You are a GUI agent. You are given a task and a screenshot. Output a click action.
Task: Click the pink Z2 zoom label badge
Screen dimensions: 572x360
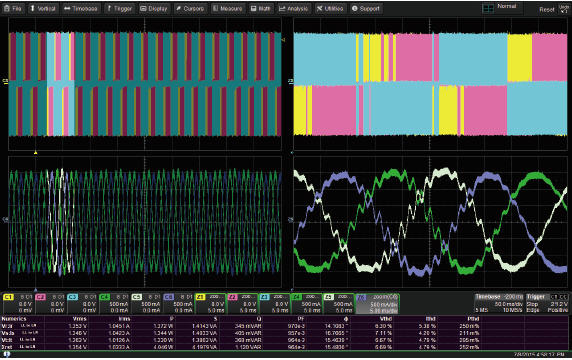(233, 297)
